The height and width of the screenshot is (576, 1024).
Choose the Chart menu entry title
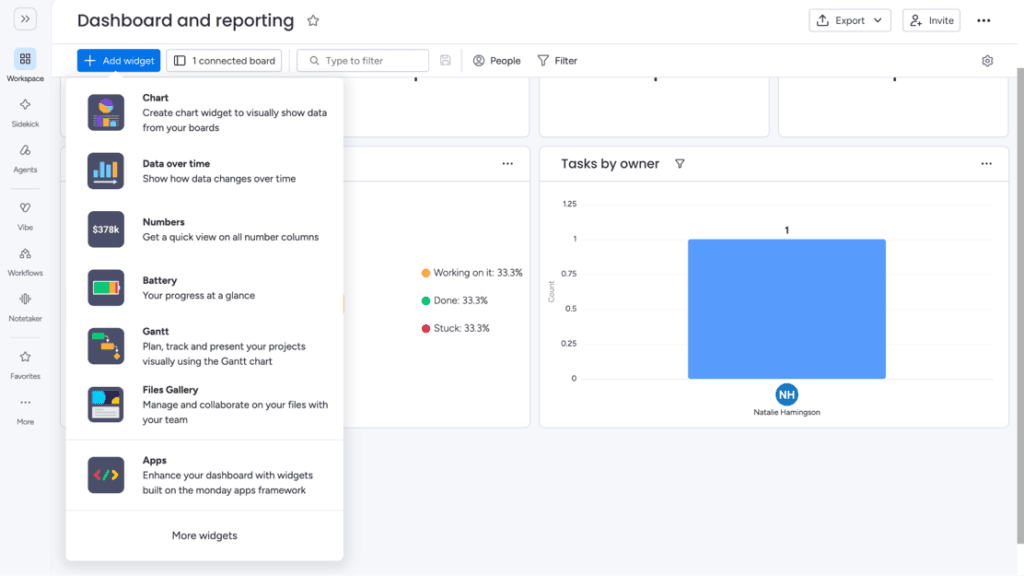point(155,97)
